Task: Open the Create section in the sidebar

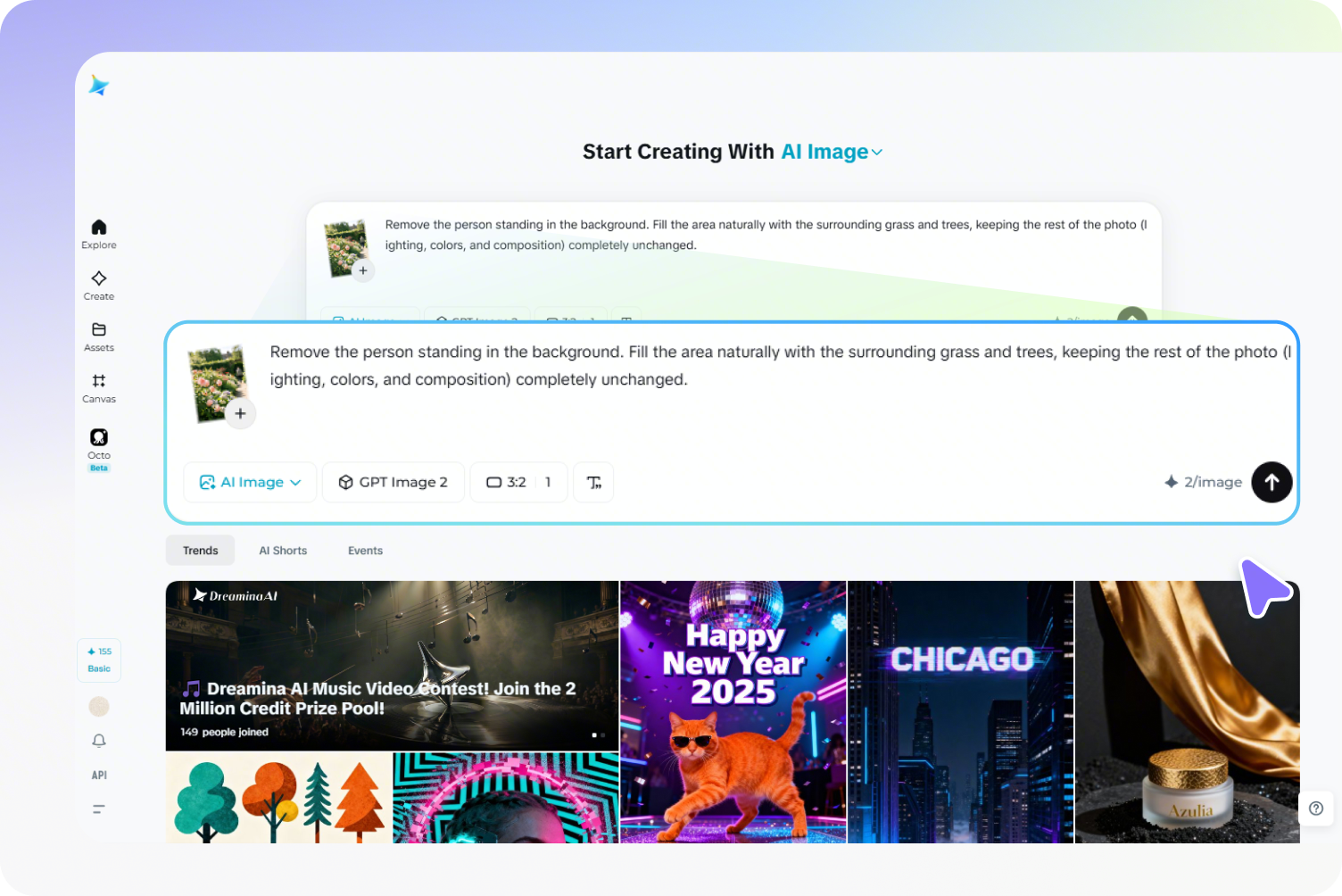Action: pyautogui.click(x=99, y=286)
